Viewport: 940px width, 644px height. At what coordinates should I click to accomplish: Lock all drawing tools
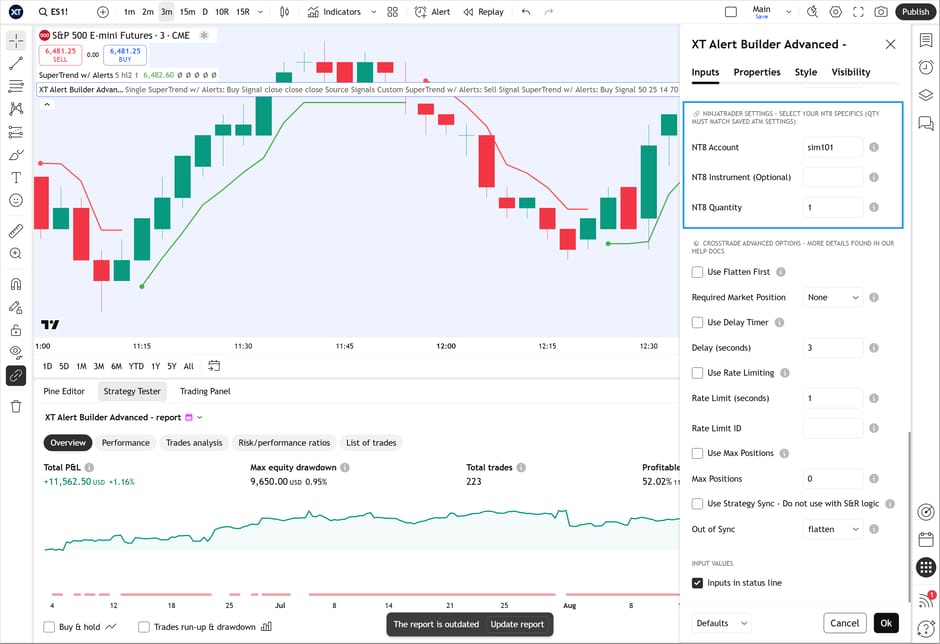click(x=16, y=330)
